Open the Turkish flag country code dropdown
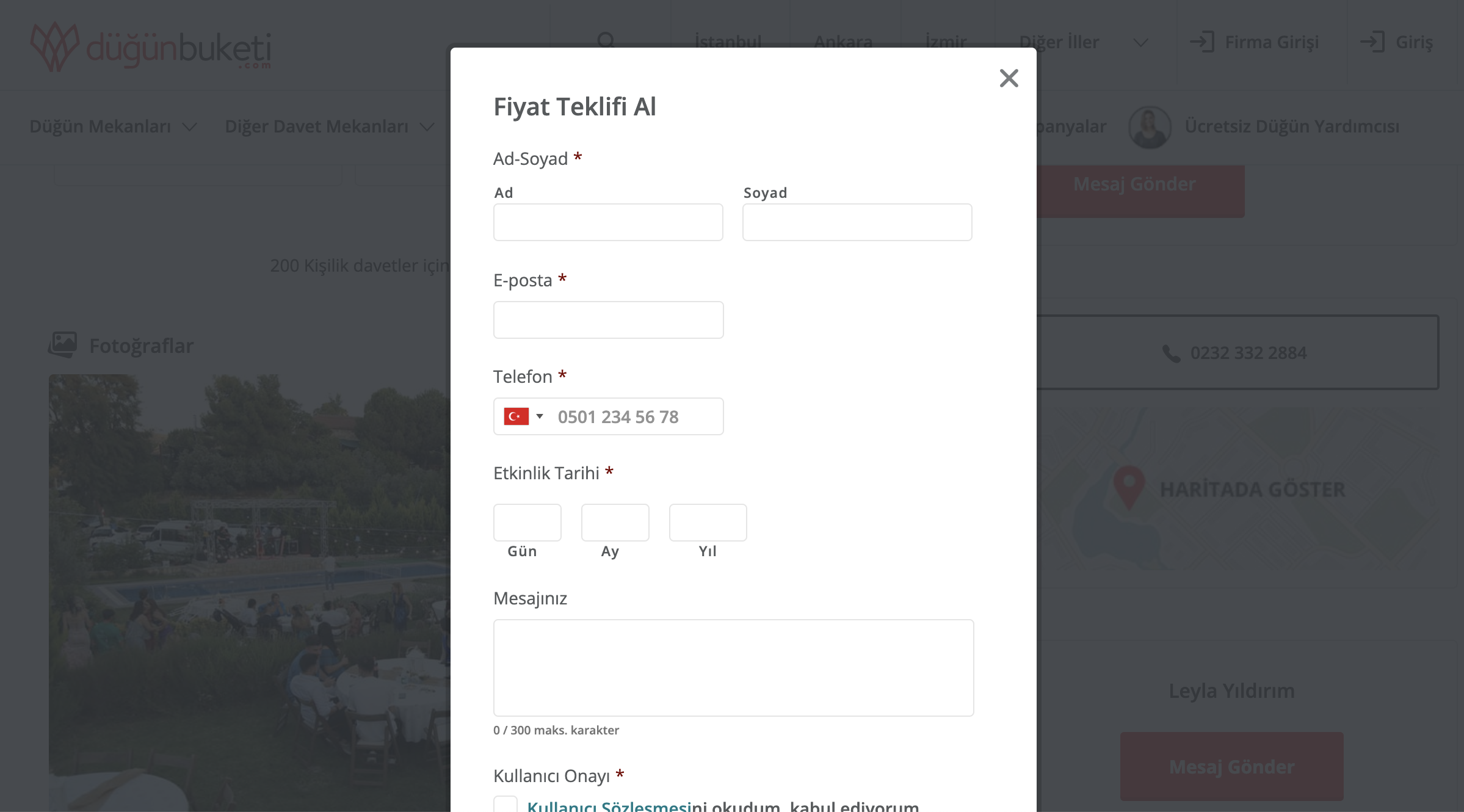1464x812 pixels. coord(524,416)
